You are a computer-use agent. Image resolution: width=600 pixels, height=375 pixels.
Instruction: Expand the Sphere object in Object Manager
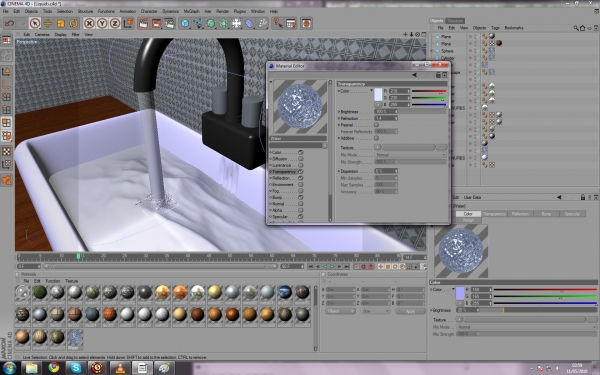[x=433, y=51]
